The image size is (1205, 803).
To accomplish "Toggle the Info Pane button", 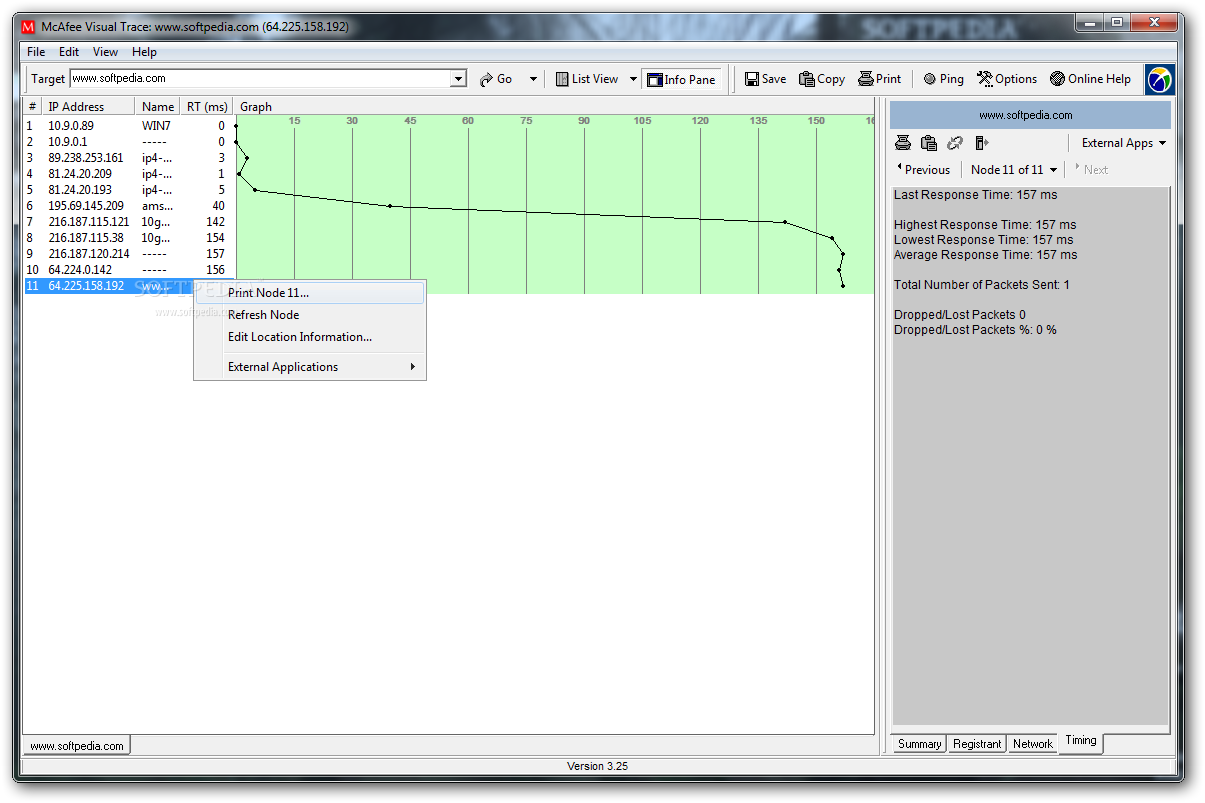I will 681,79.
